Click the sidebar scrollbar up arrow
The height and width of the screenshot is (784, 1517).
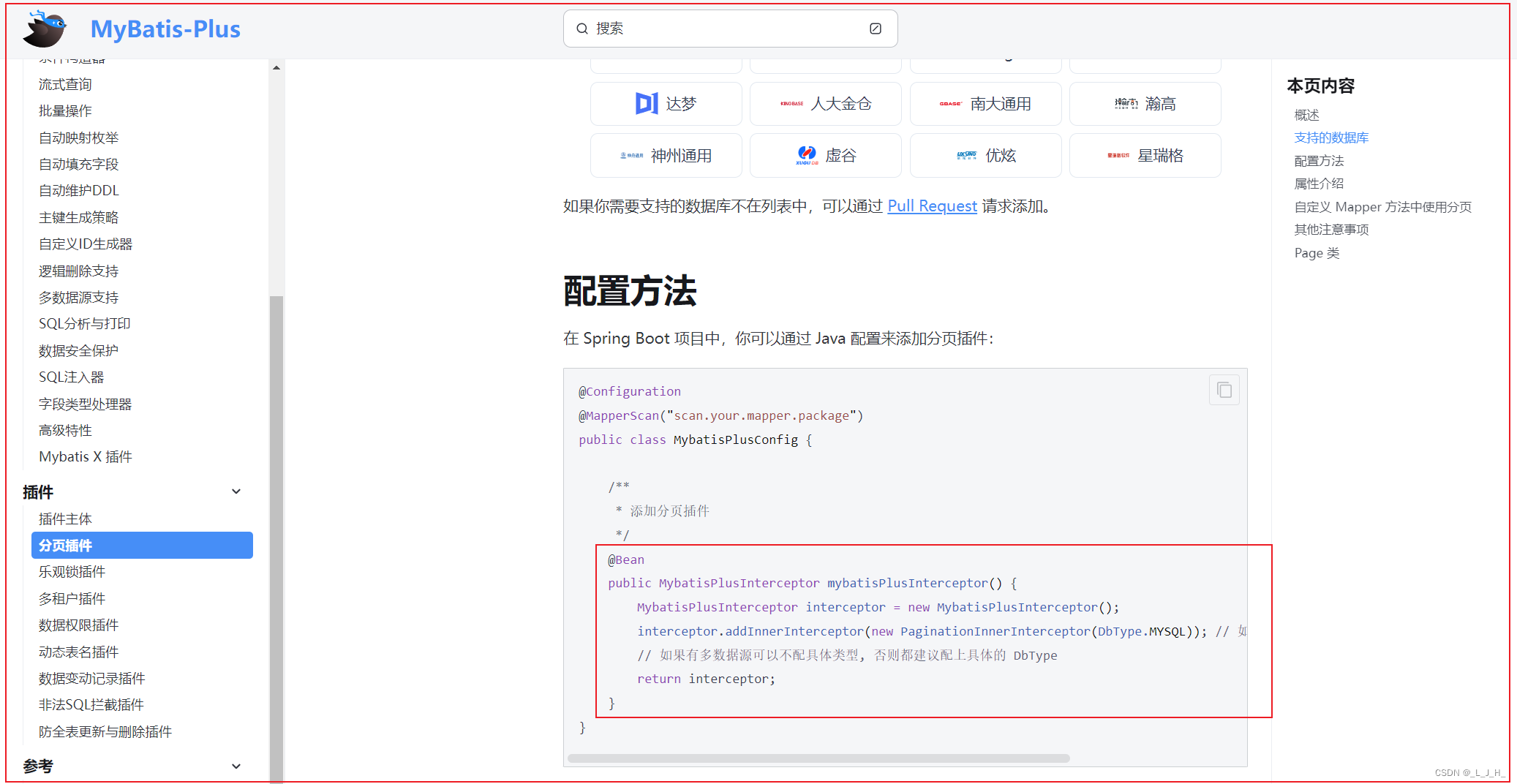coord(276,67)
